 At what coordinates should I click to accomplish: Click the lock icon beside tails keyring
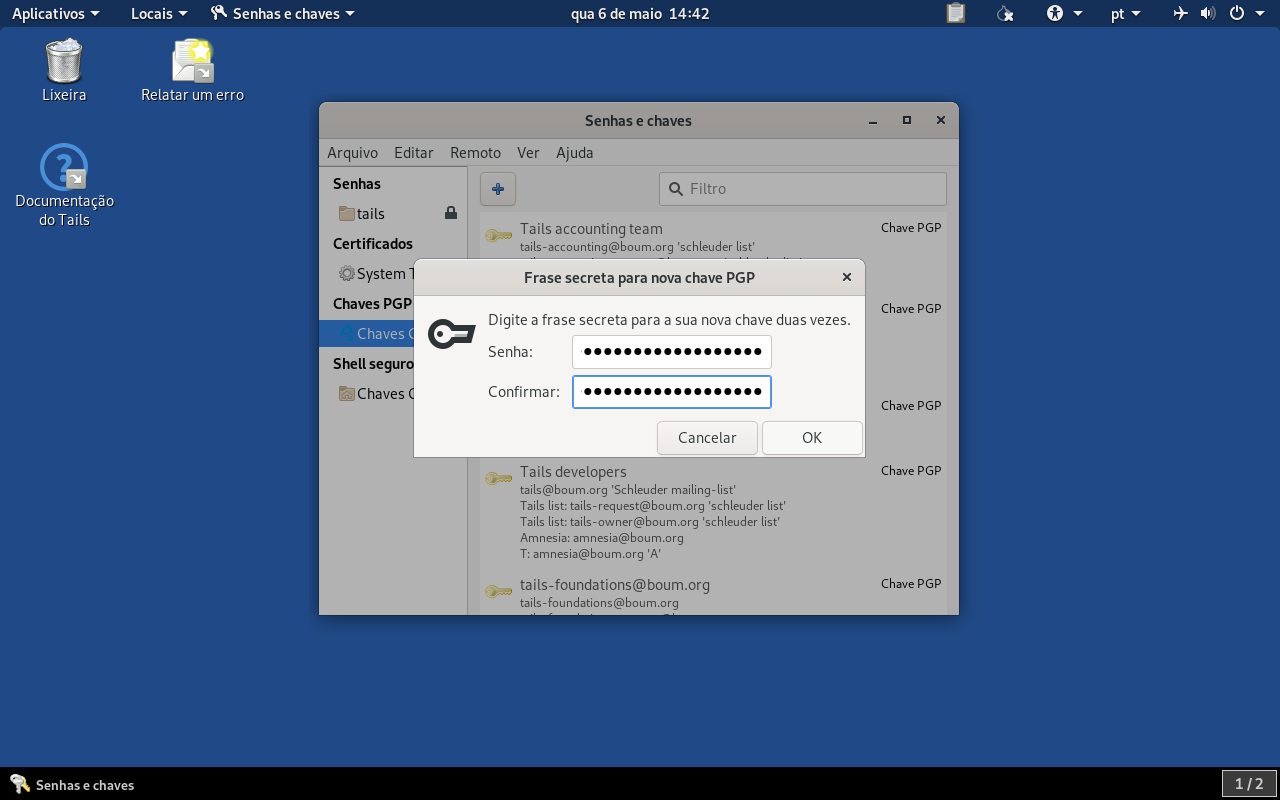(451, 213)
